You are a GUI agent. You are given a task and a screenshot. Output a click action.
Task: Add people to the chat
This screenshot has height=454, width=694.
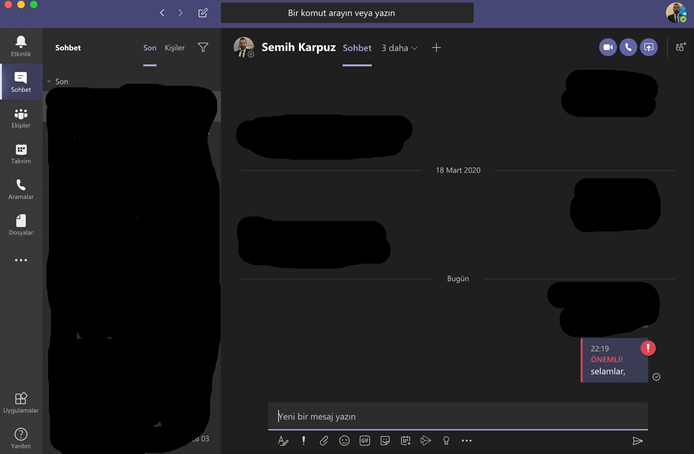pyautogui.click(x=680, y=47)
